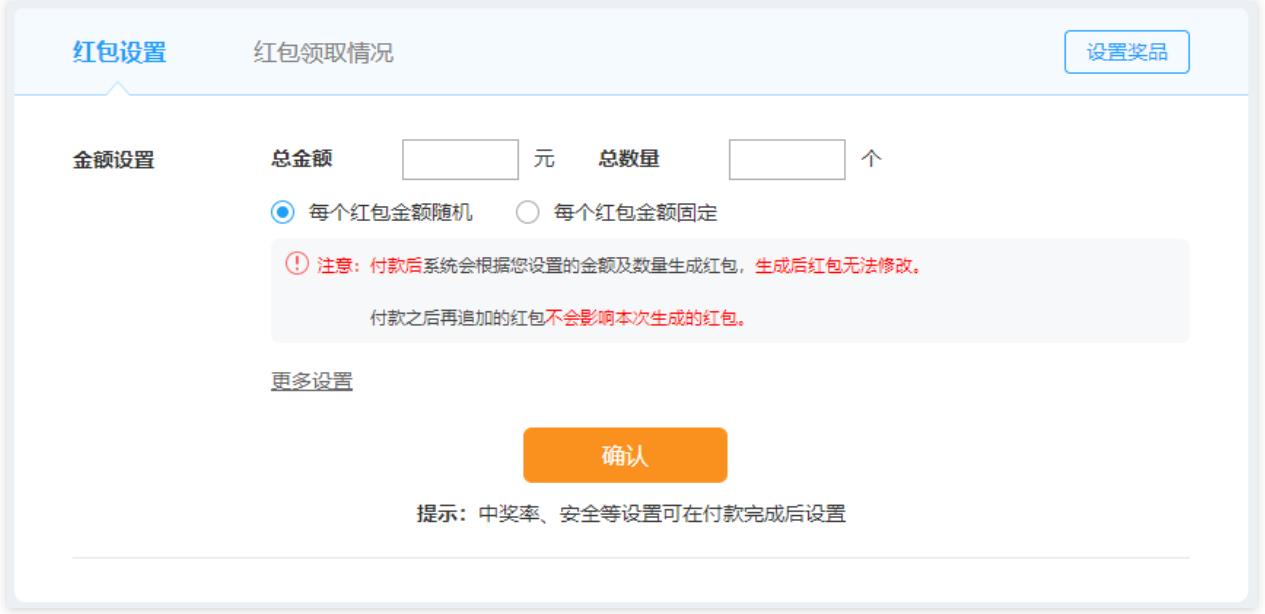This screenshot has width=1265, height=614.
Task: Select the 每个红包金额固定 radio button
Action: (x=527, y=213)
